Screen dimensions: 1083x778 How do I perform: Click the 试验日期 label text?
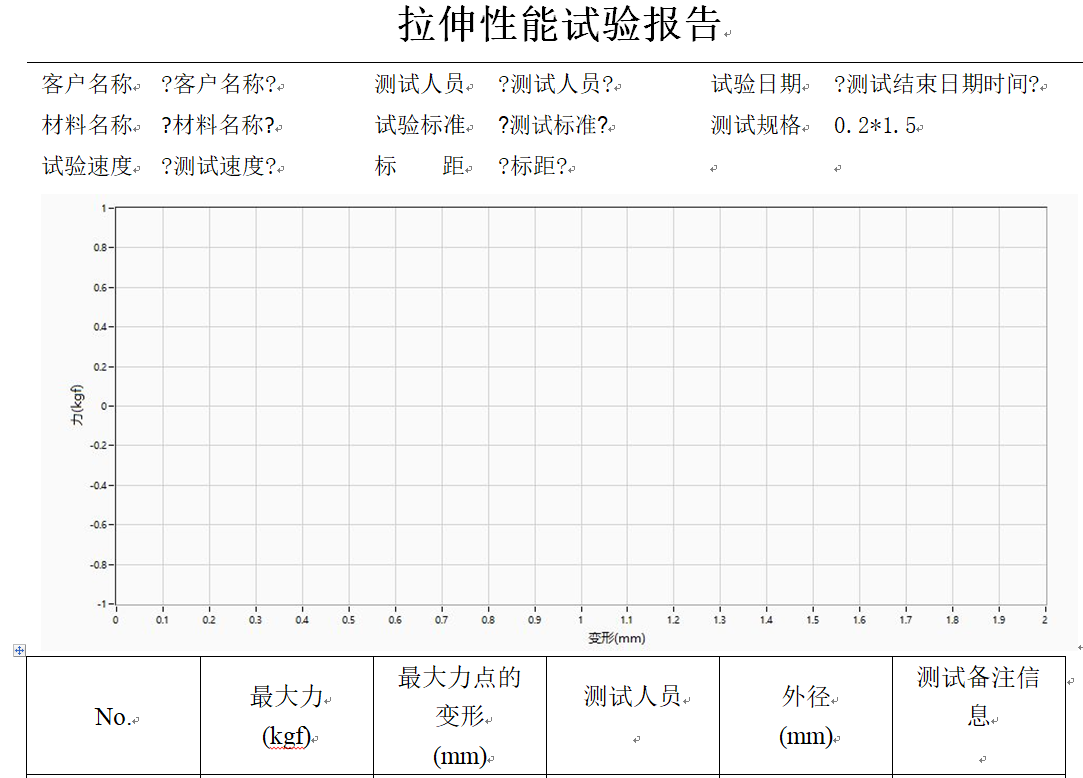pyautogui.click(x=756, y=85)
